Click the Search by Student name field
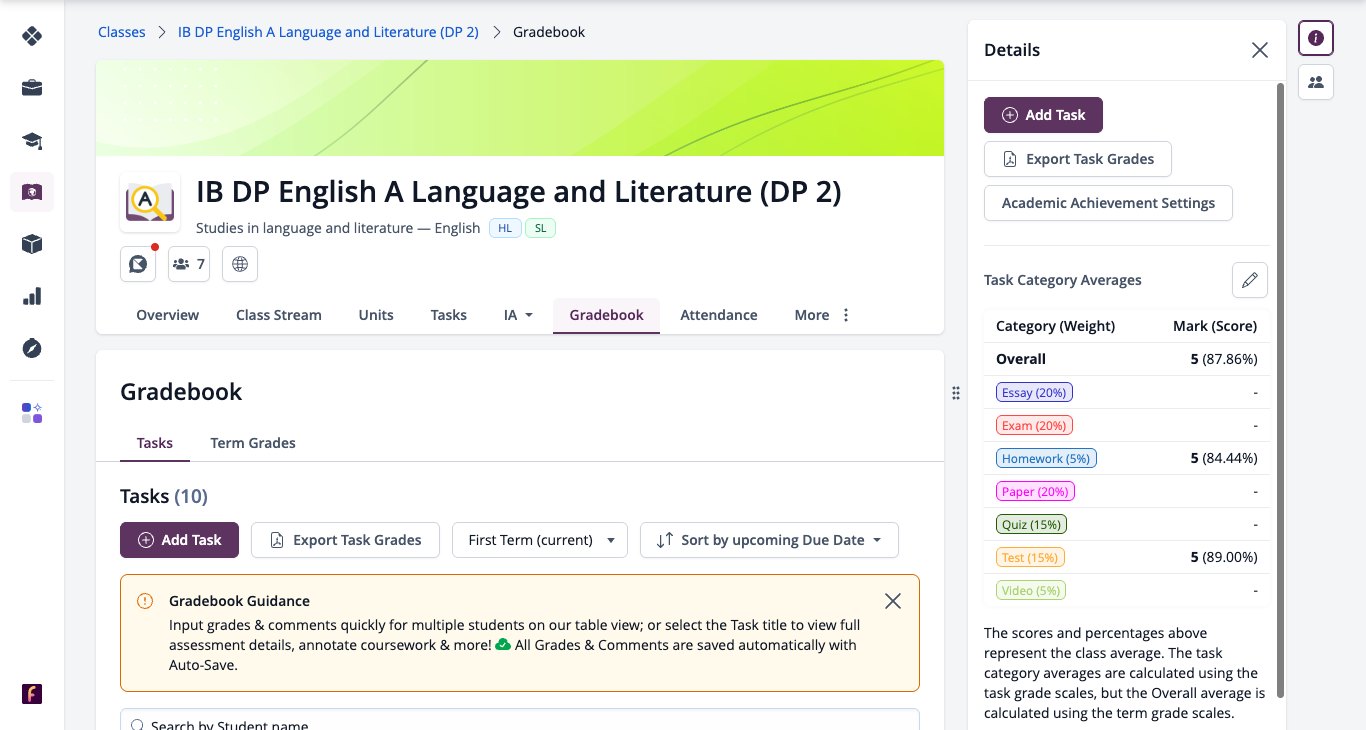This screenshot has height=730, width=1366. click(x=520, y=720)
